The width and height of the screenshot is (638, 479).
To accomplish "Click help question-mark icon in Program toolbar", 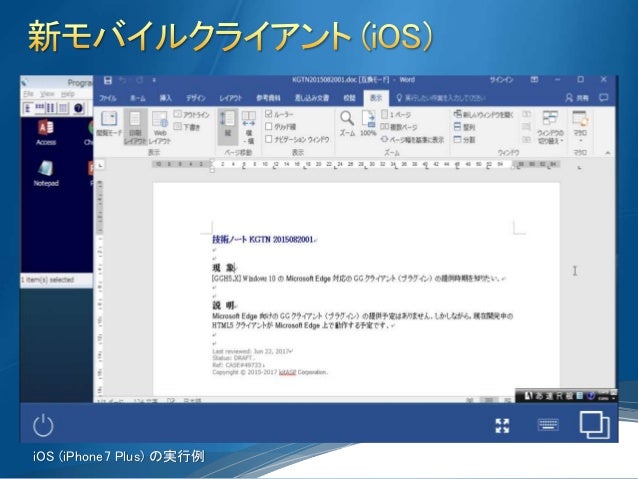I will (x=79, y=108).
